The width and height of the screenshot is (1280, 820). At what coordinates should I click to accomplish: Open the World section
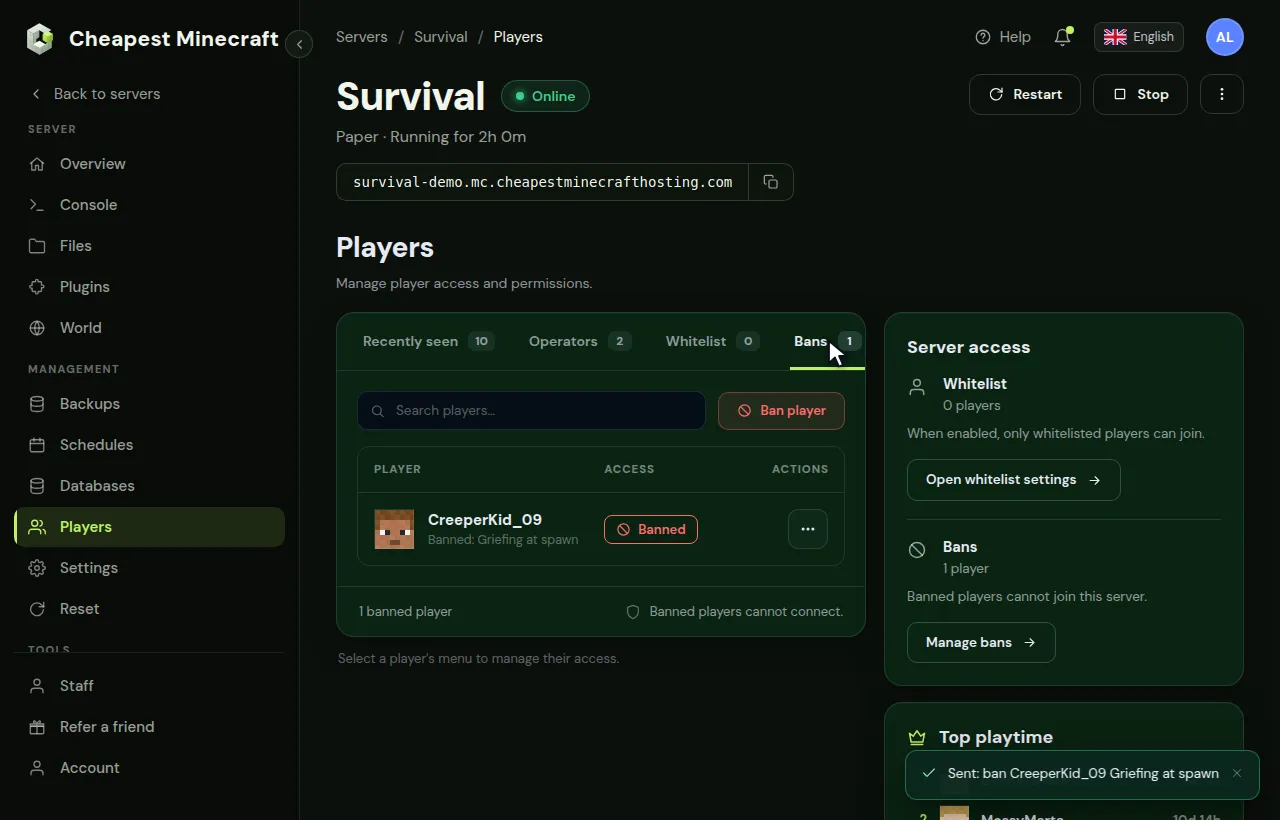[x=150, y=328]
